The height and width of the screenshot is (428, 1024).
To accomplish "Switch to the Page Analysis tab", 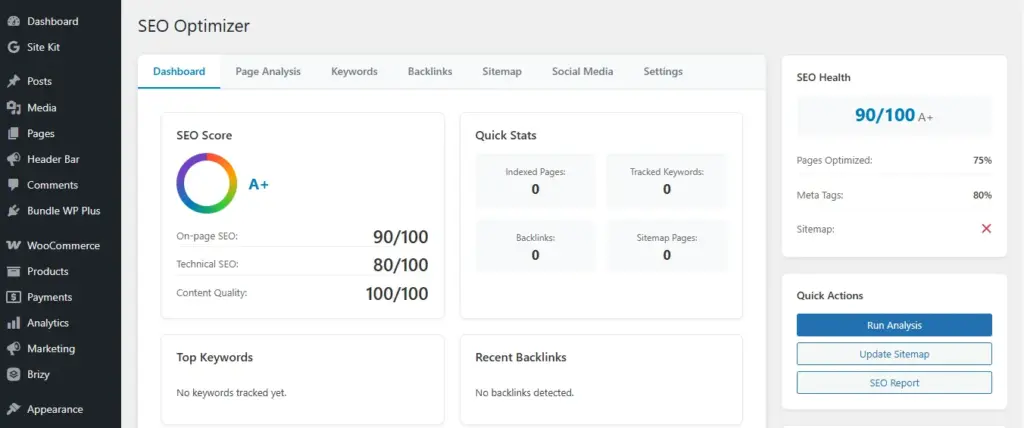I will click(x=268, y=71).
